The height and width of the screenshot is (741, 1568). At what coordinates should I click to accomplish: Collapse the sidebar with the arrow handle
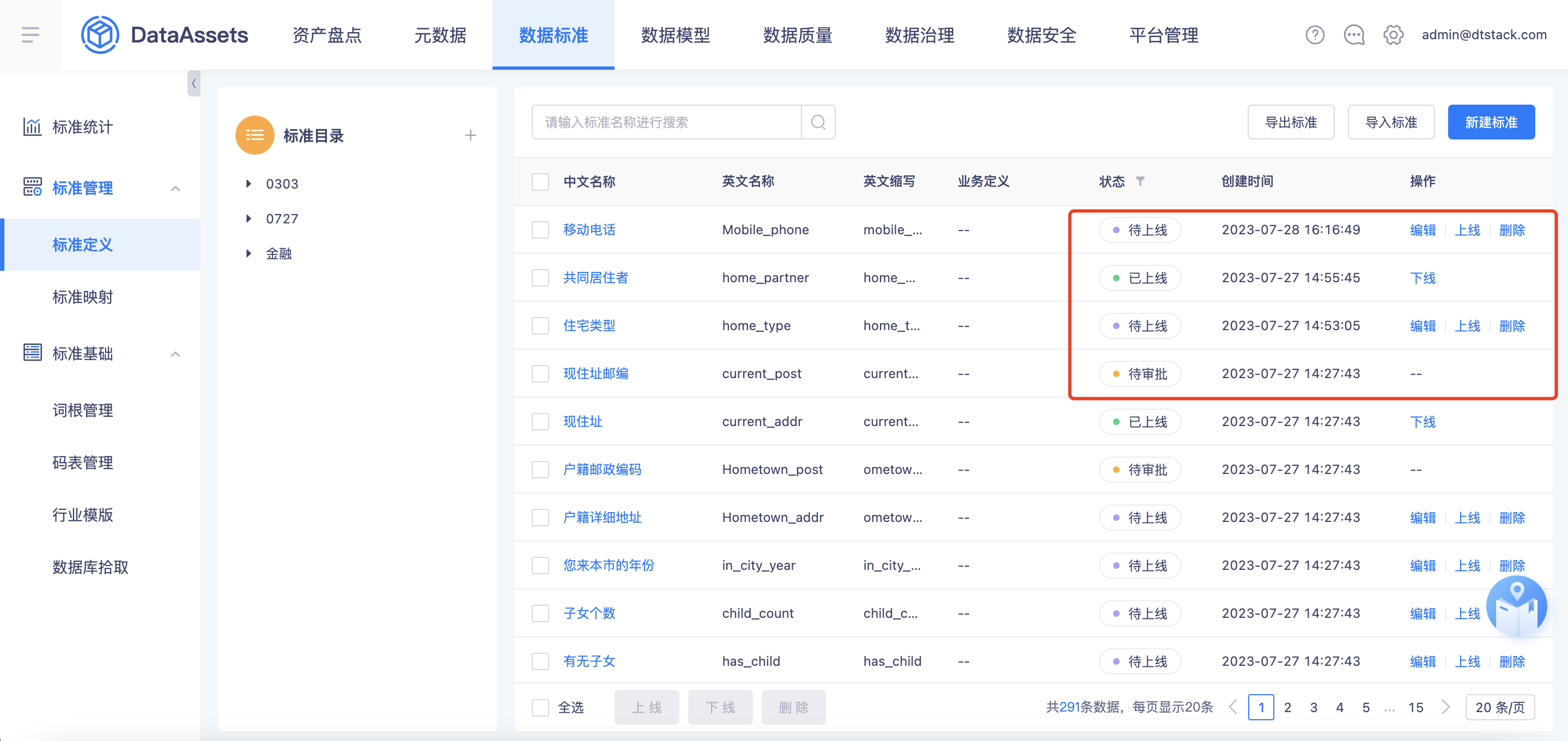(193, 83)
